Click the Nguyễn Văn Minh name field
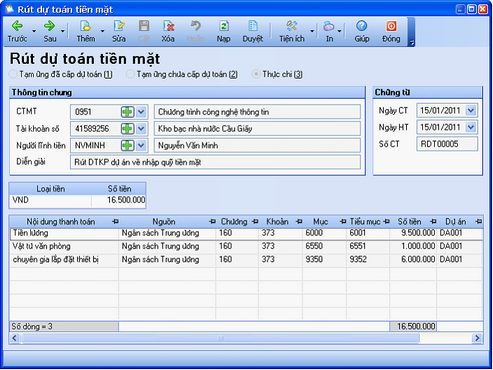Screen dimensions: 493x370 (257, 145)
